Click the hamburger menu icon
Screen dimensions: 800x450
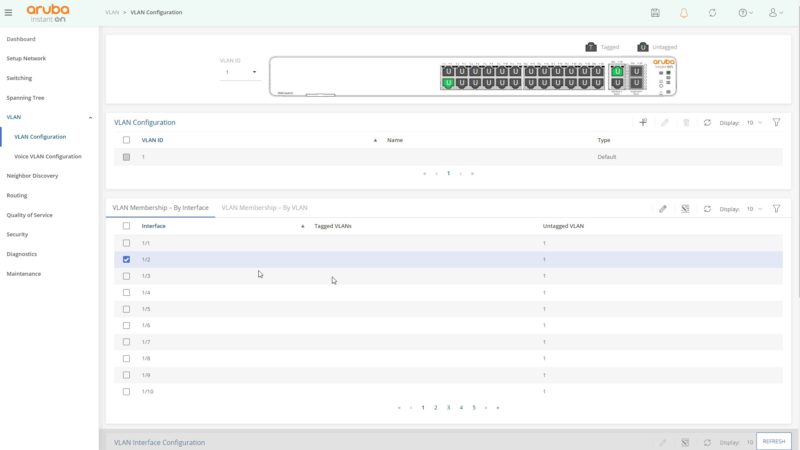pyautogui.click(x=9, y=13)
